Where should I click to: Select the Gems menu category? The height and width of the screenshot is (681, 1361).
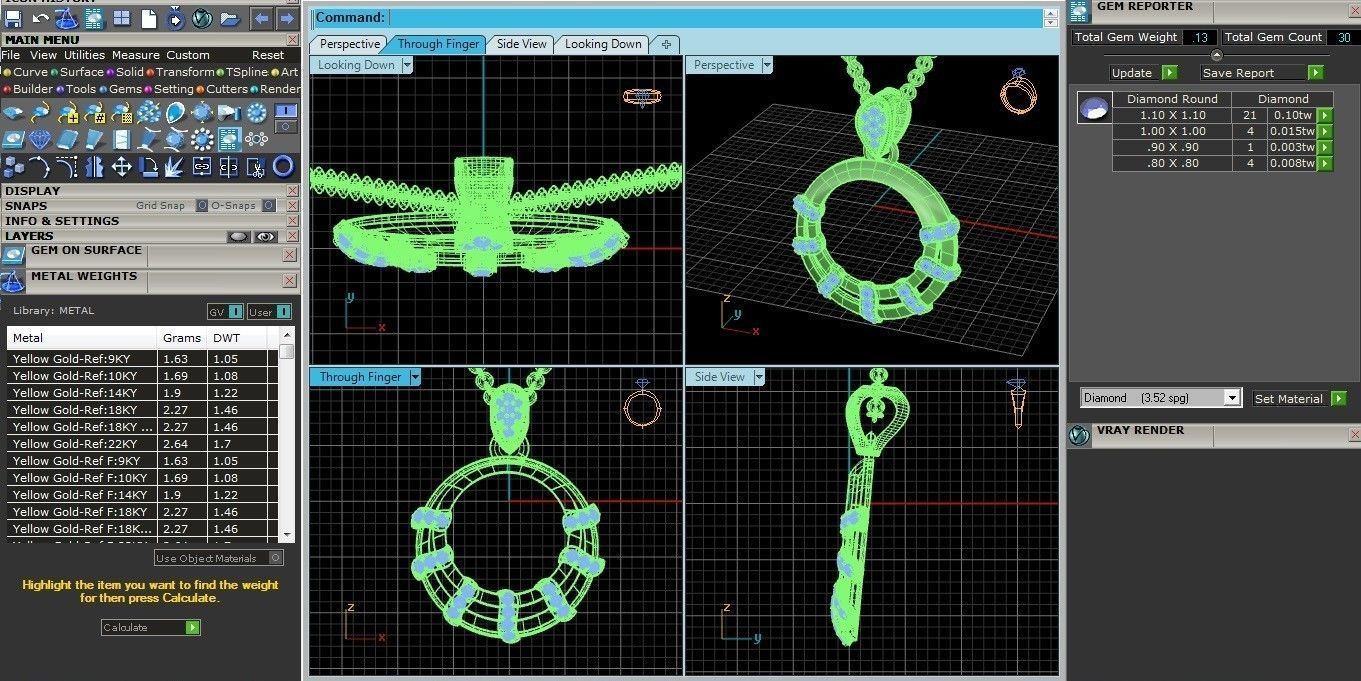[121, 89]
